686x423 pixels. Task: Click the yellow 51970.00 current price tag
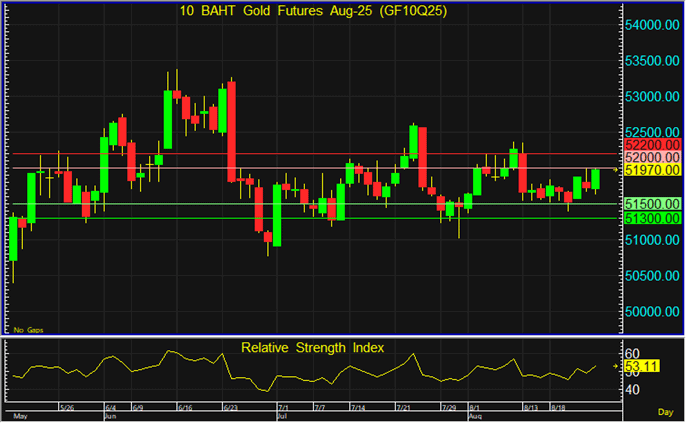click(x=651, y=171)
